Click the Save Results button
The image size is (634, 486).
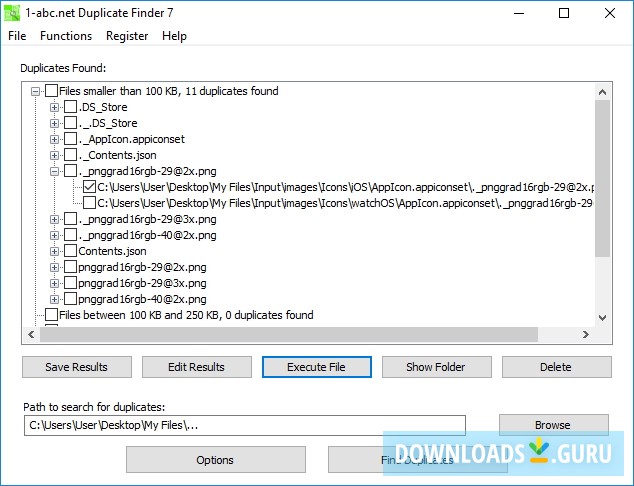coord(77,367)
